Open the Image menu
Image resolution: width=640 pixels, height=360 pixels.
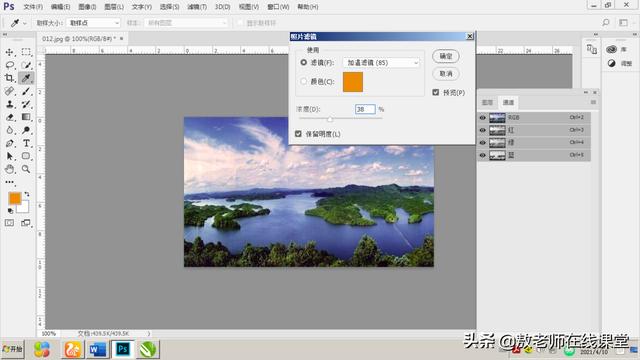click(87, 7)
